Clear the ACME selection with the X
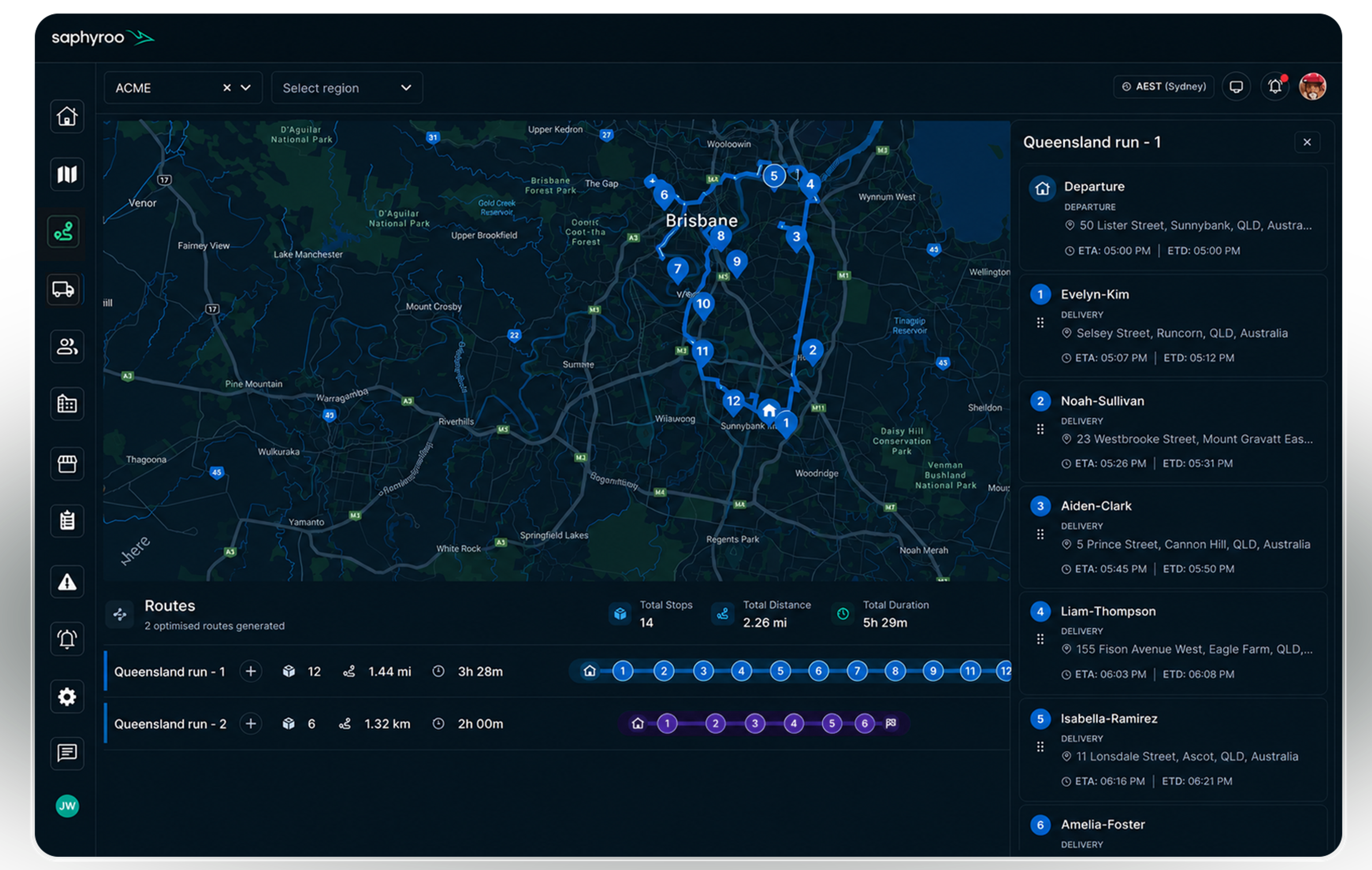This screenshot has width=1372, height=870. 227,88
